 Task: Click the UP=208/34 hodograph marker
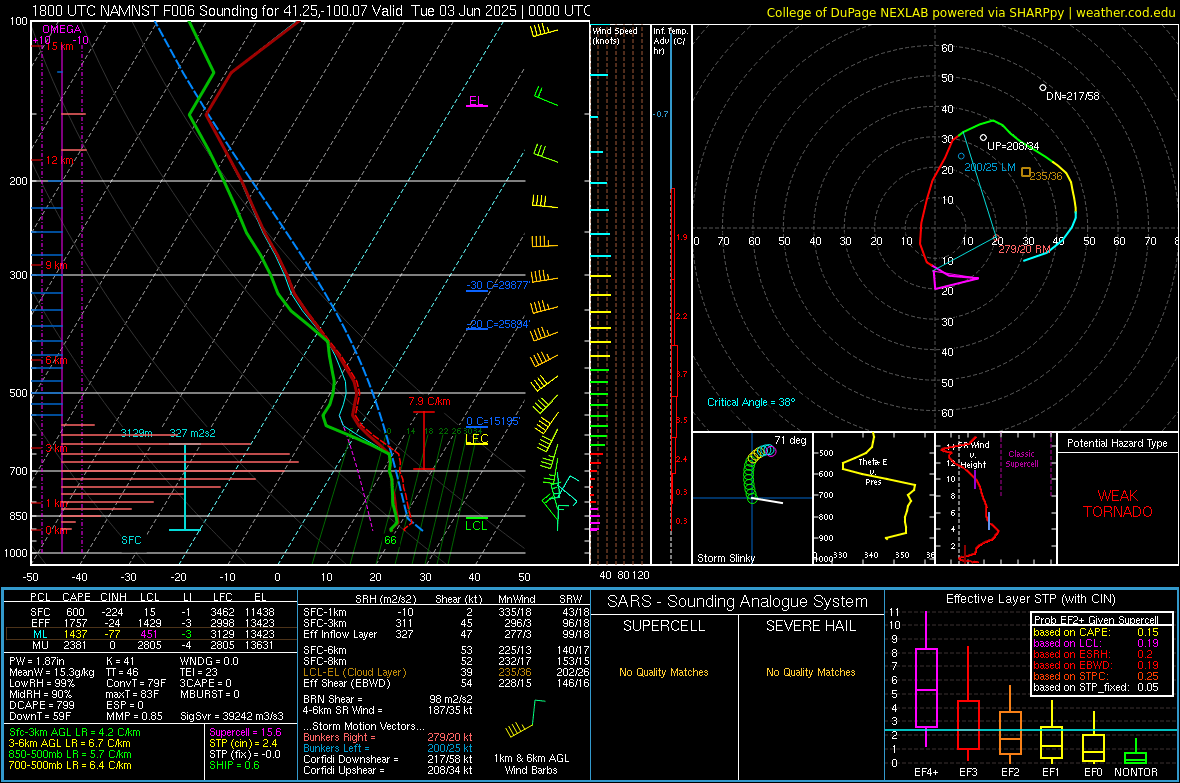pos(1013,146)
